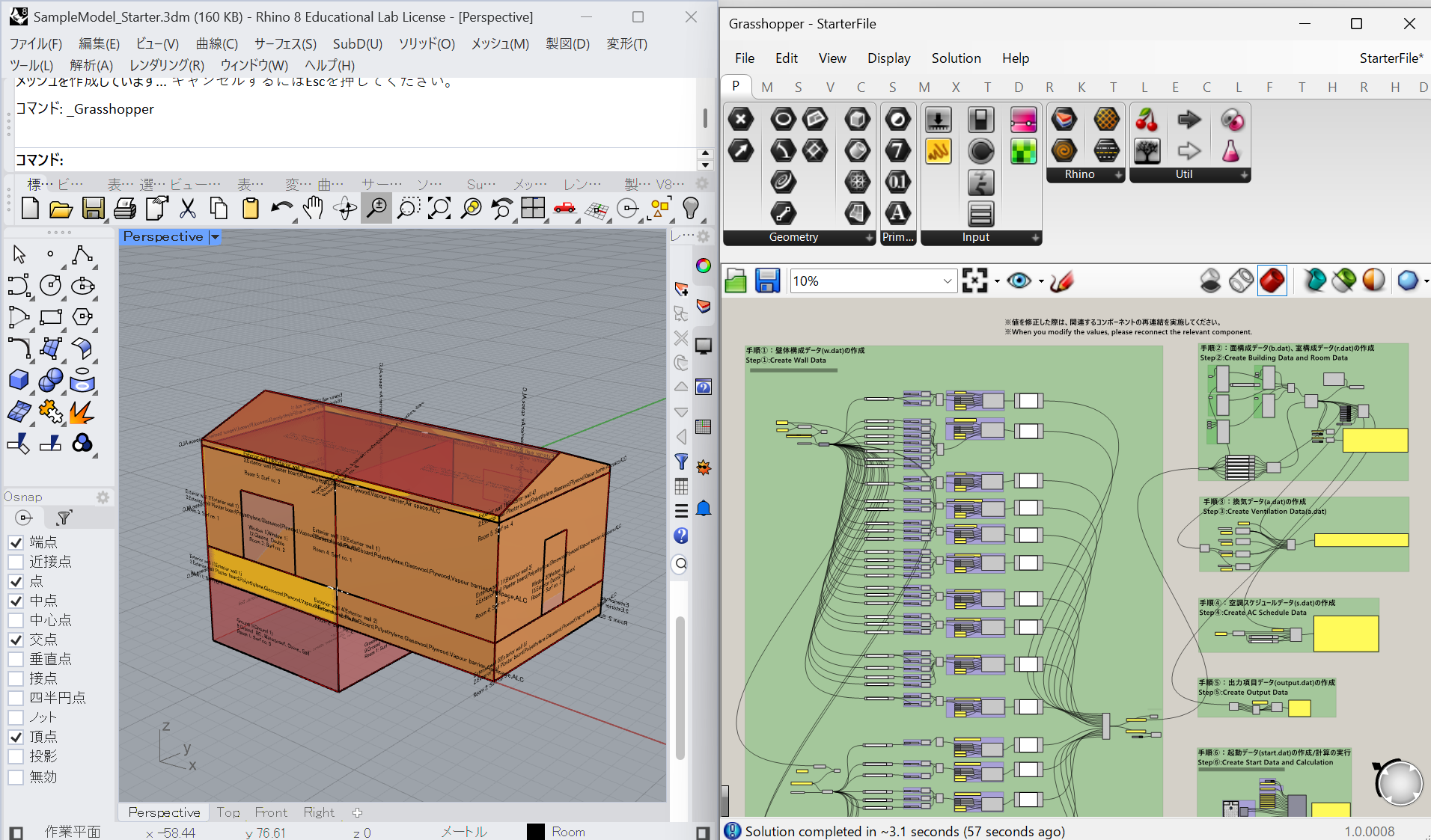The image size is (1431, 840).
Task: Expand the Prim... component group panel
Action: click(898, 237)
